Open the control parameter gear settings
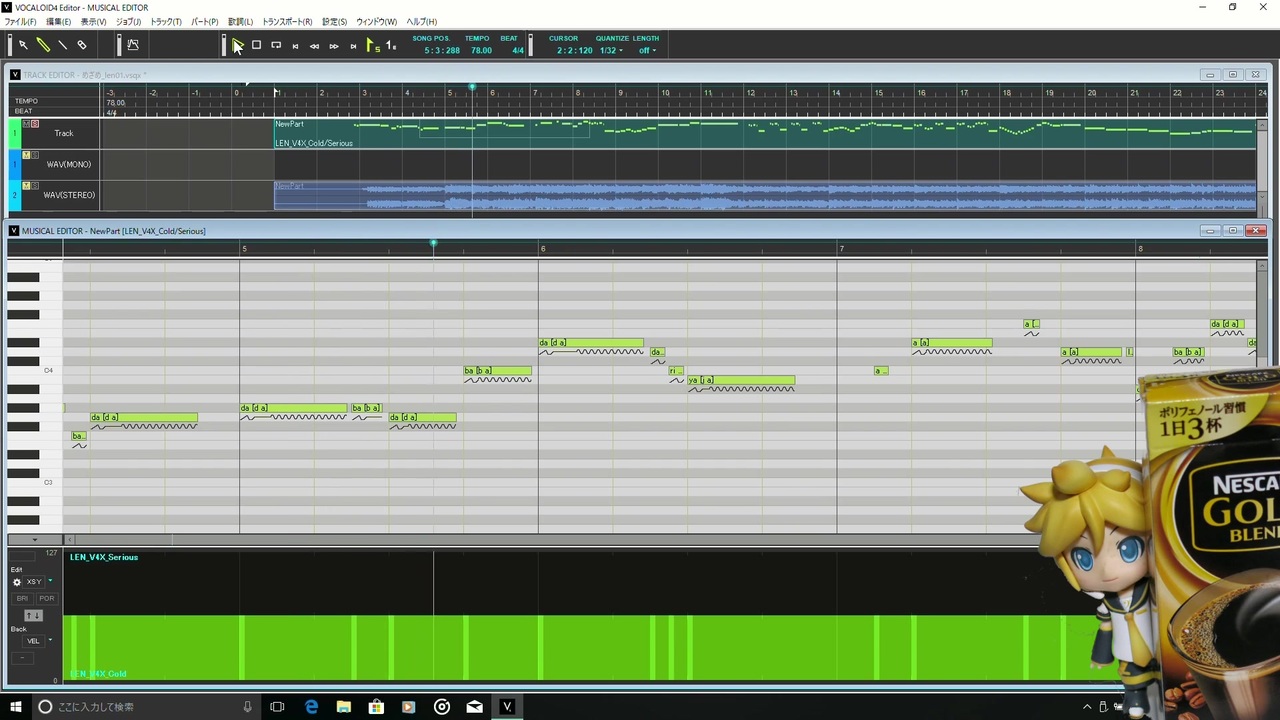The image size is (1280, 720). (16, 582)
